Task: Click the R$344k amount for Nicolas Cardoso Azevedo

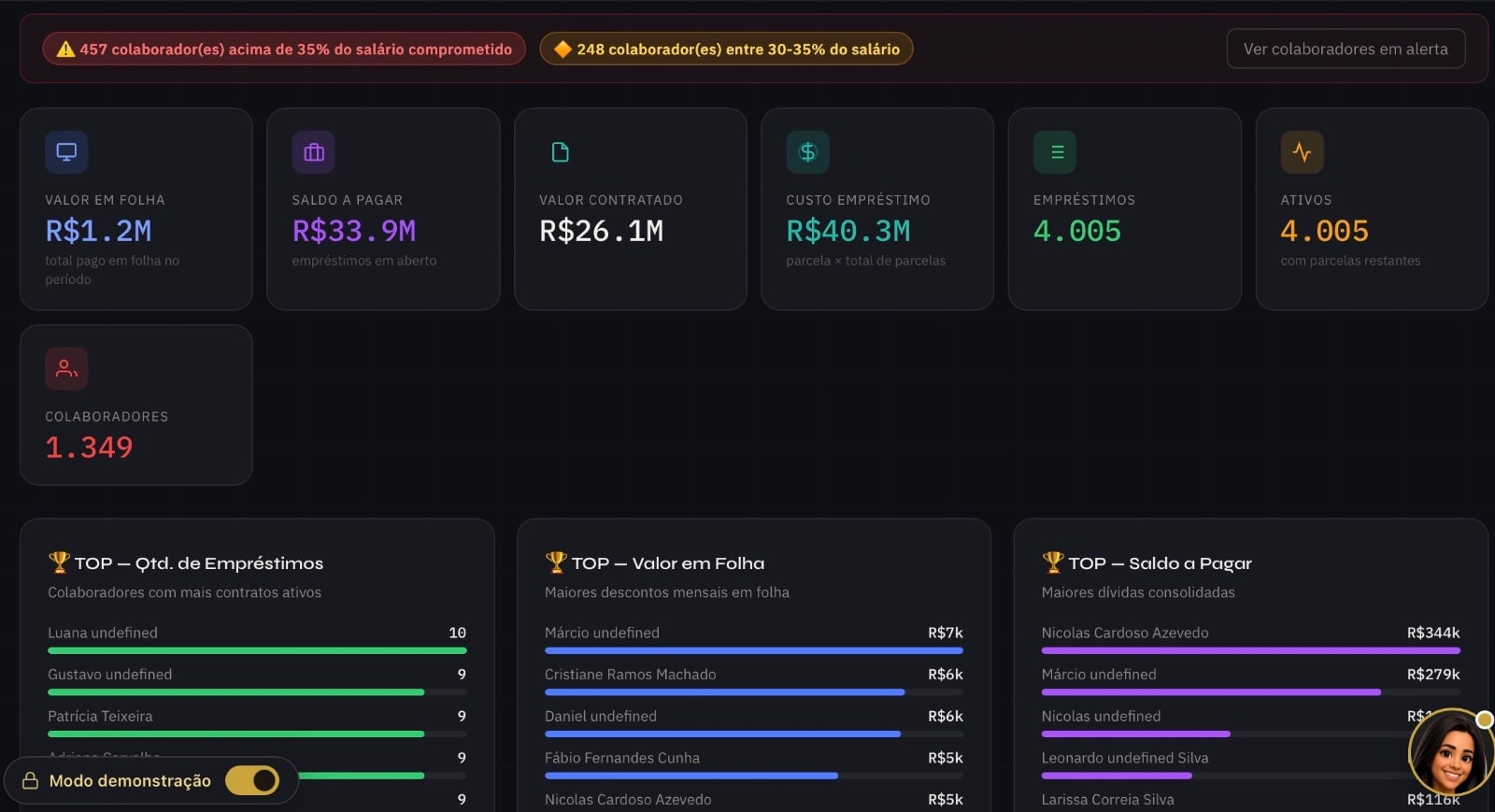Action: pos(1433,633)
